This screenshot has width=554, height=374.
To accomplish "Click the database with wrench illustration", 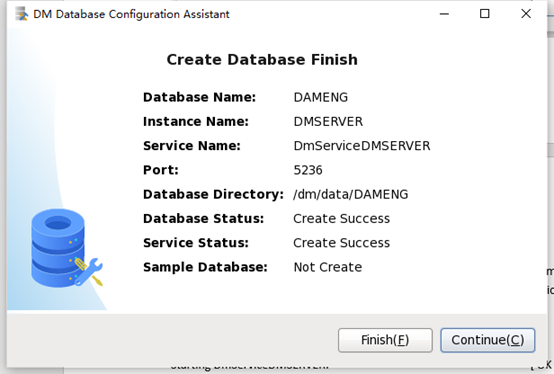I will pos(67,248).
